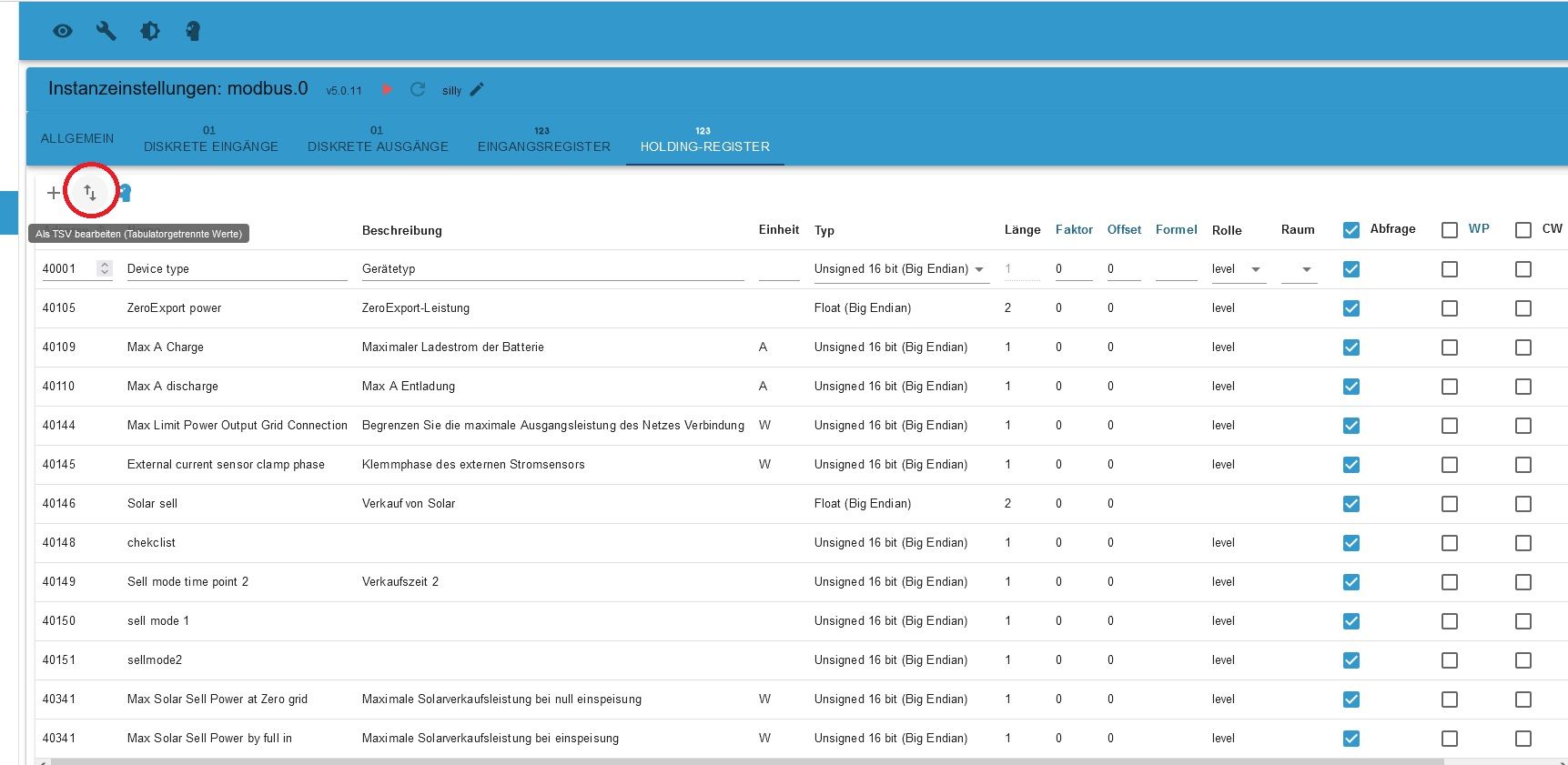This screenshot has width=1568, height=765.
Task: Open the TSV edit mode arrows icon
Action: click(90, 193)
